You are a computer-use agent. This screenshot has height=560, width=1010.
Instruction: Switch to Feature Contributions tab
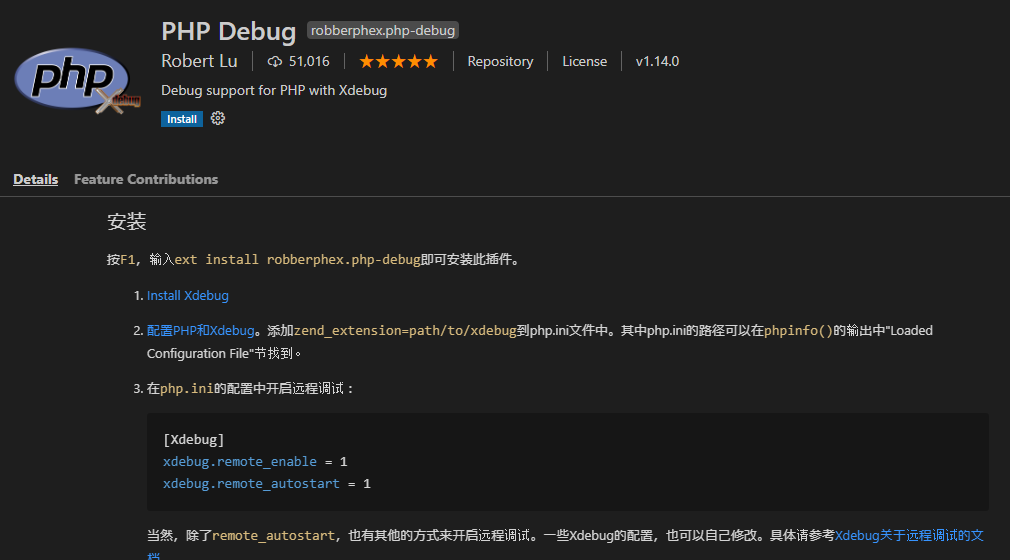pyautogui.click(x=146, y=179)
